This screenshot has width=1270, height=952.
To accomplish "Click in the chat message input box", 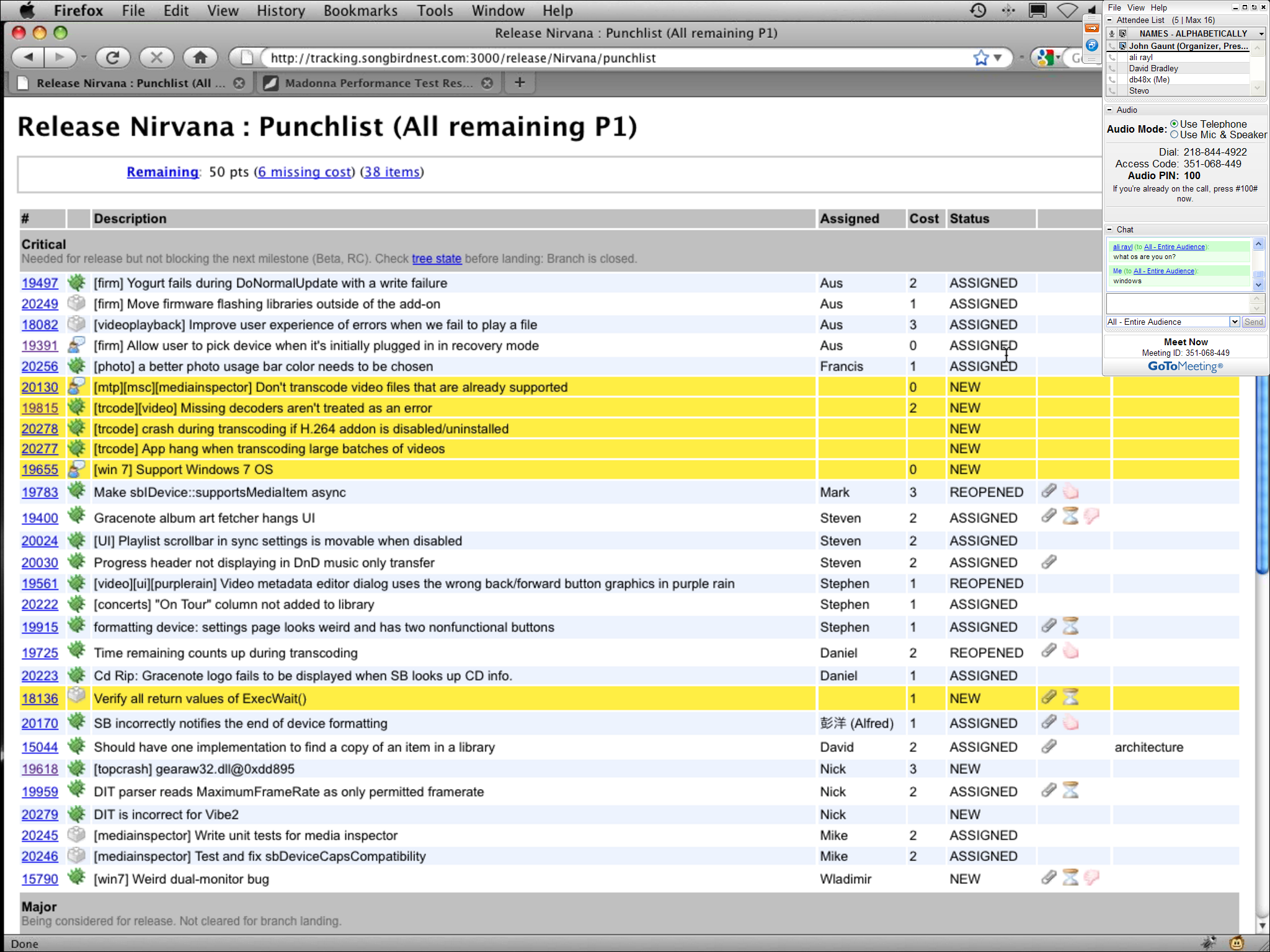I will pyautogui.click(x=1177, y=303).
